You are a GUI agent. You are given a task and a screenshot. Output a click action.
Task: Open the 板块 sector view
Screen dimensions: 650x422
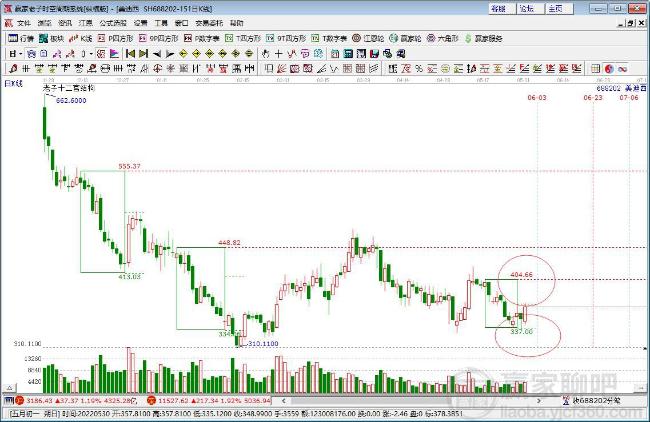pyautogui.click(x=51, y=39)
